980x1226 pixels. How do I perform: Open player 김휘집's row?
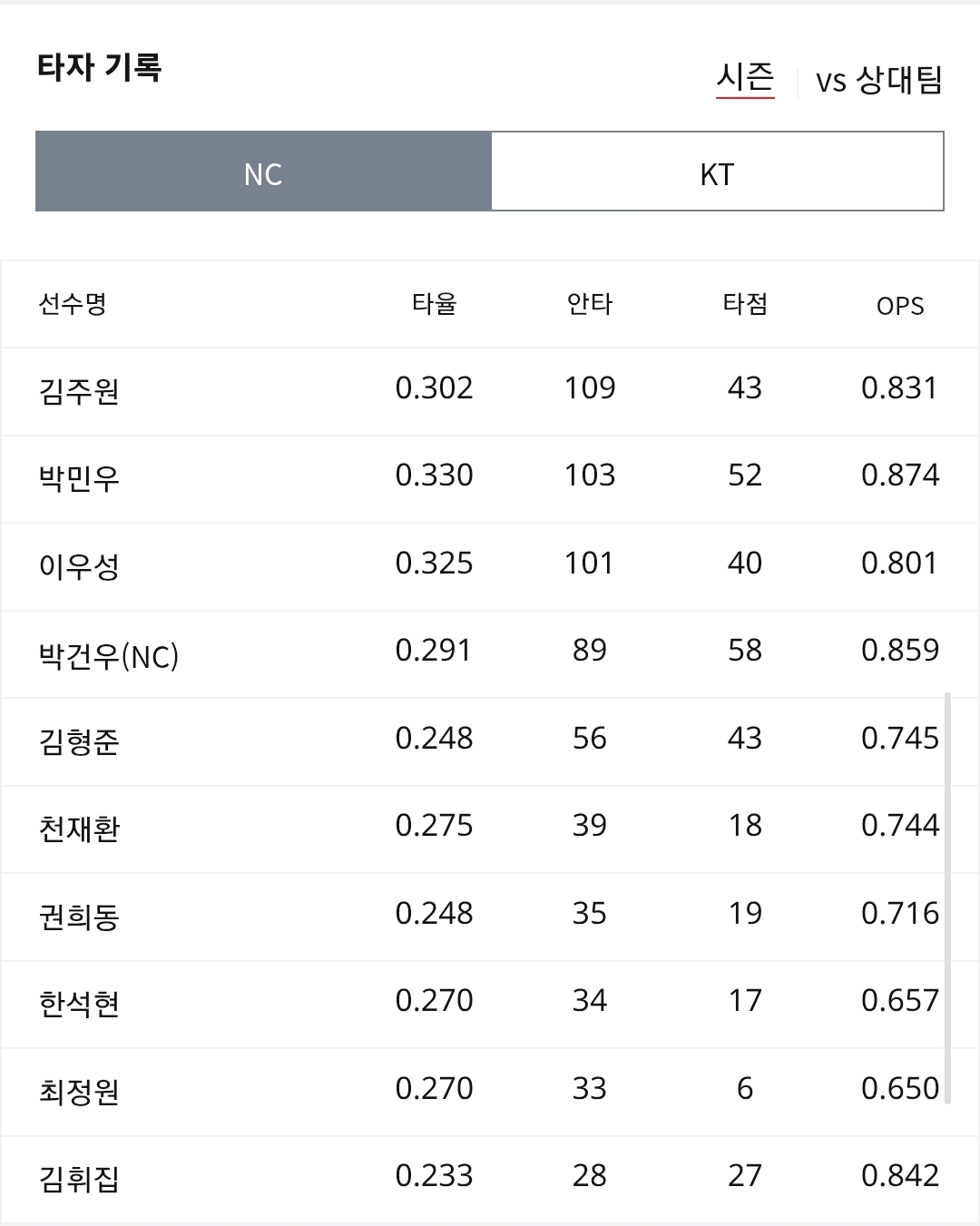pos(490,1180)
